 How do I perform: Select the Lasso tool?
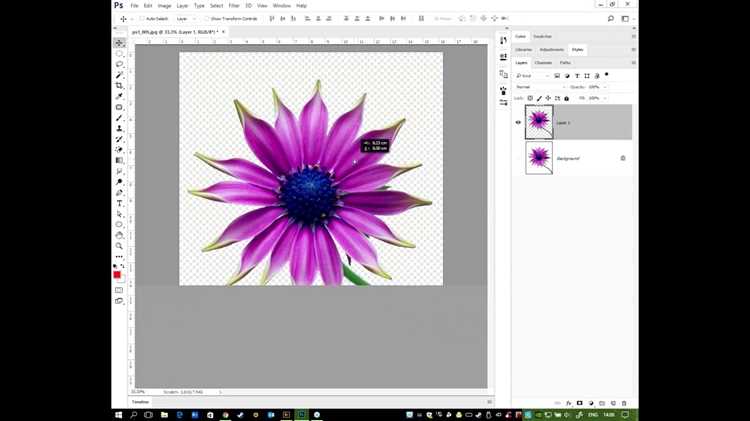click(119, 64)
